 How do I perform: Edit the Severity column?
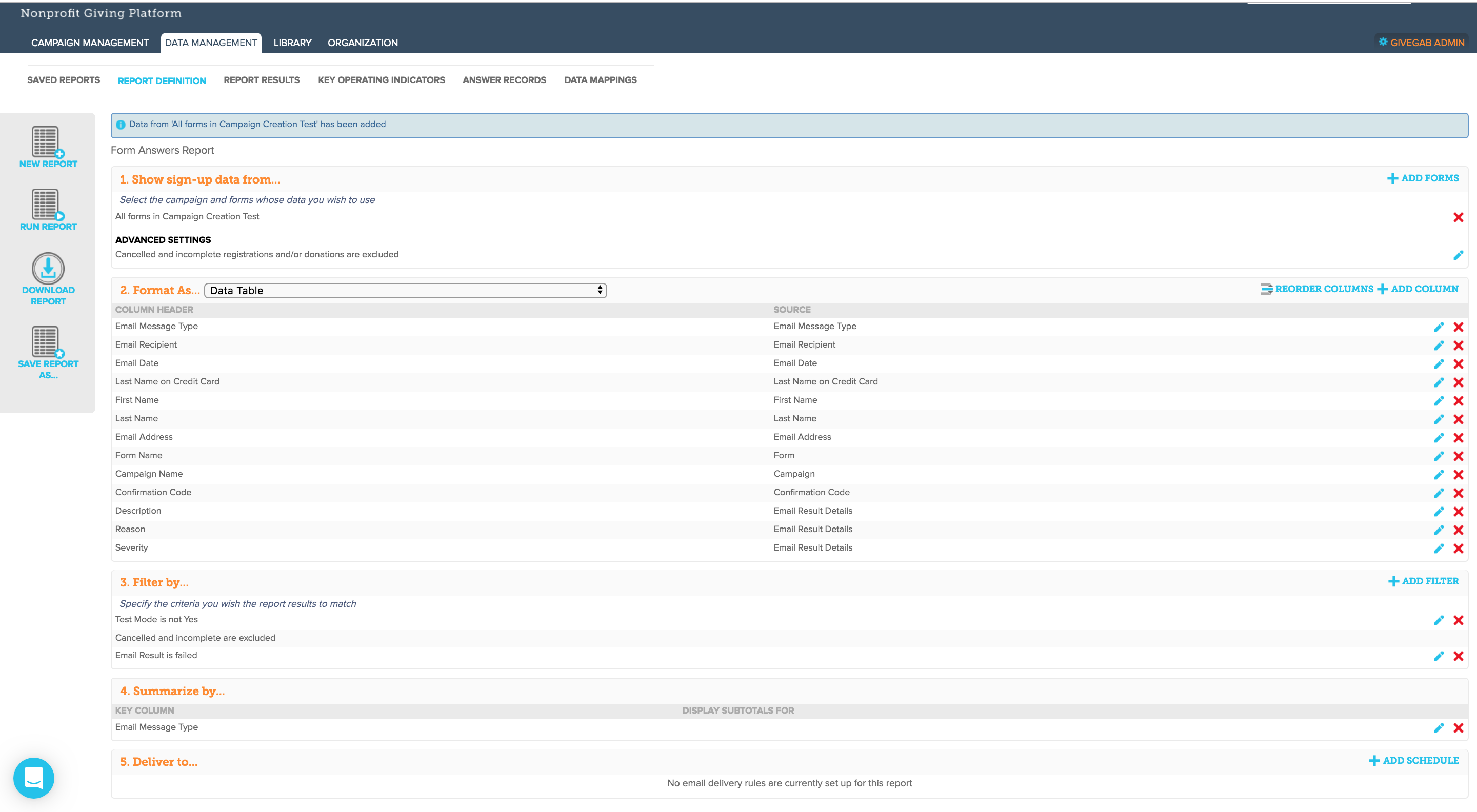[x=1439, y=549]
